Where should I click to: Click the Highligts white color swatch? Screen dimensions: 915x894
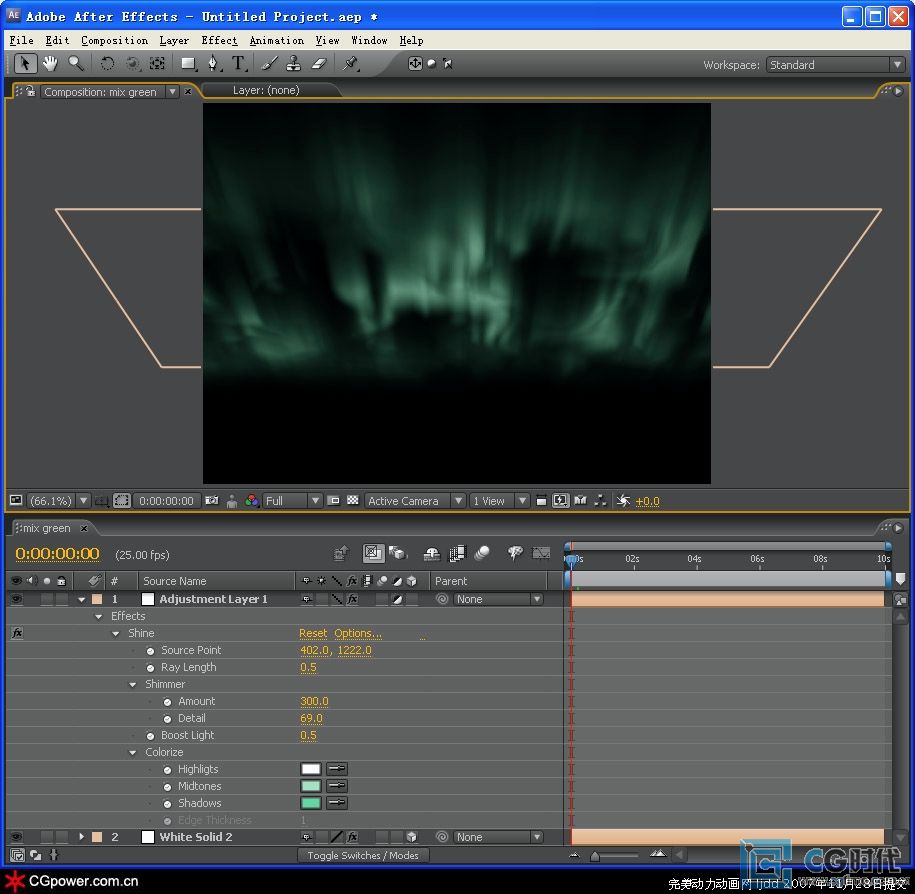[x=310, y=769]
